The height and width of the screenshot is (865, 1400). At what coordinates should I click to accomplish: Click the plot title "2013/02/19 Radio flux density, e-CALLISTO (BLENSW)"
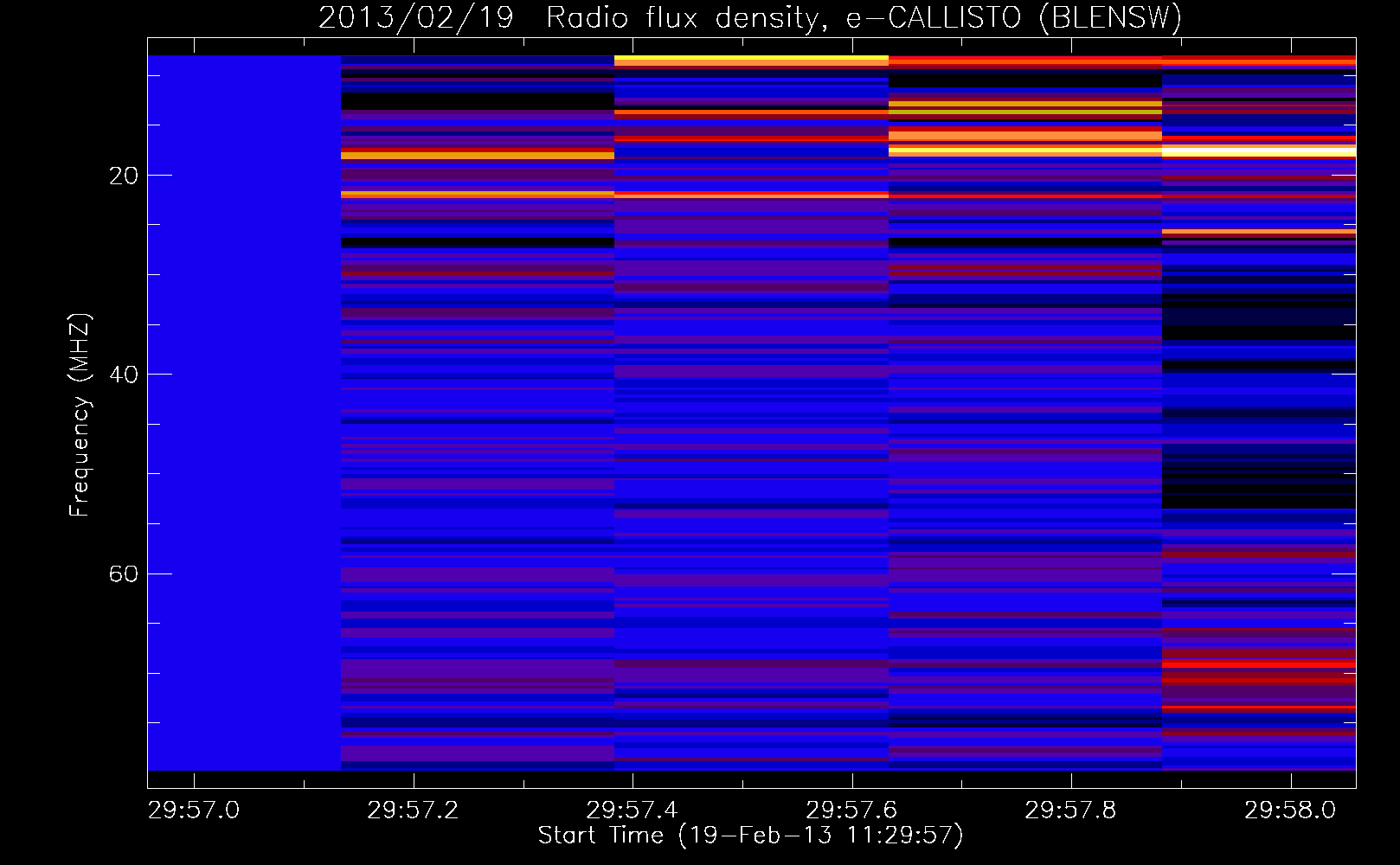(750, 18)
